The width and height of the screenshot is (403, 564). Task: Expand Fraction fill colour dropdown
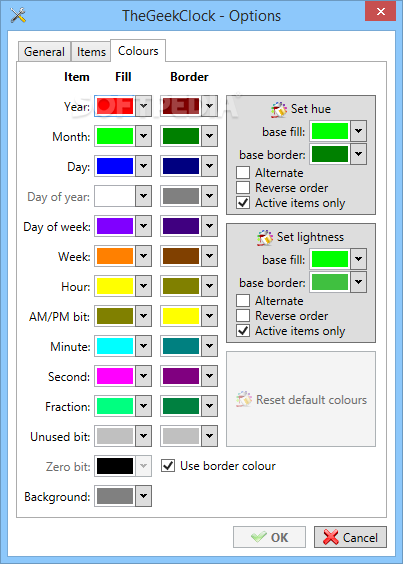(x=144, y=406)
